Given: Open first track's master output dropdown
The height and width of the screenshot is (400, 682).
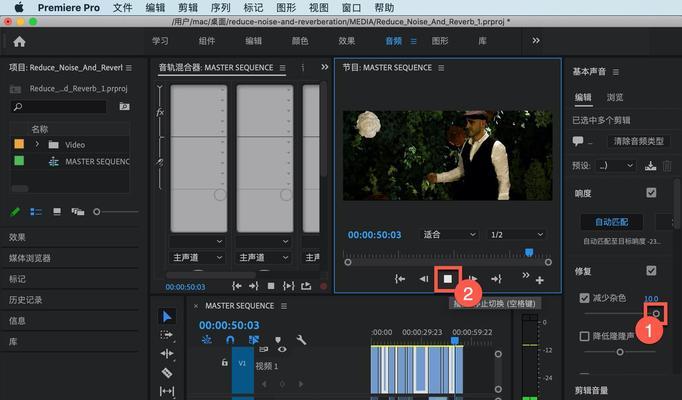Looking at the screenshot, I should pos(197,258).
